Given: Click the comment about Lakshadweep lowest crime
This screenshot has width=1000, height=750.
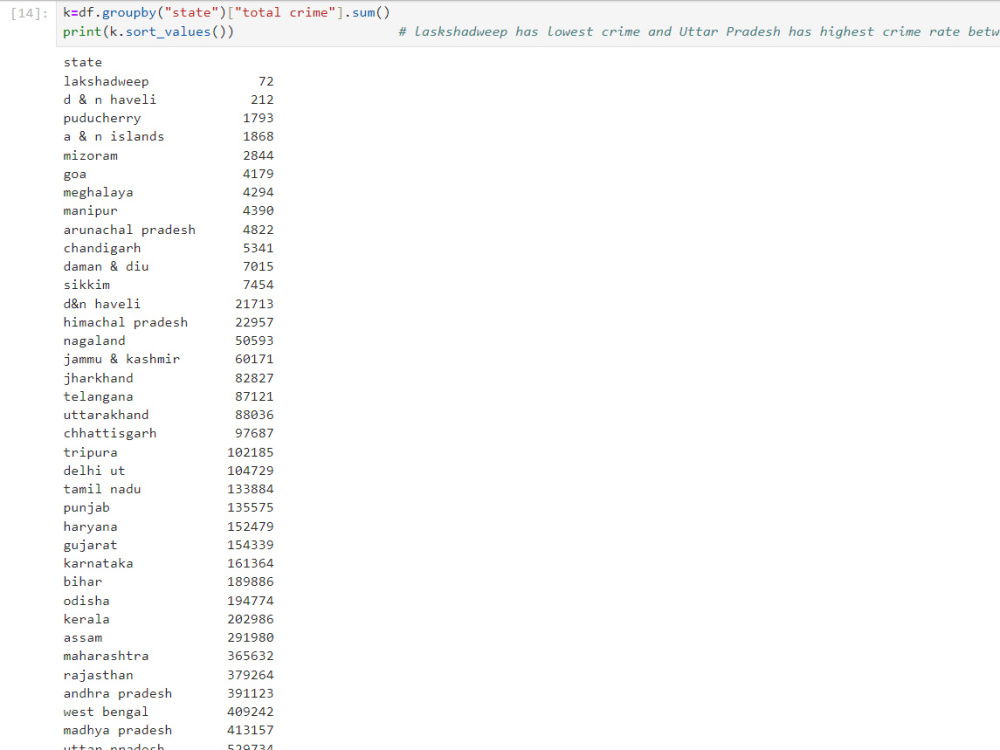Looking at the screenshot, I should pos(699,32).
